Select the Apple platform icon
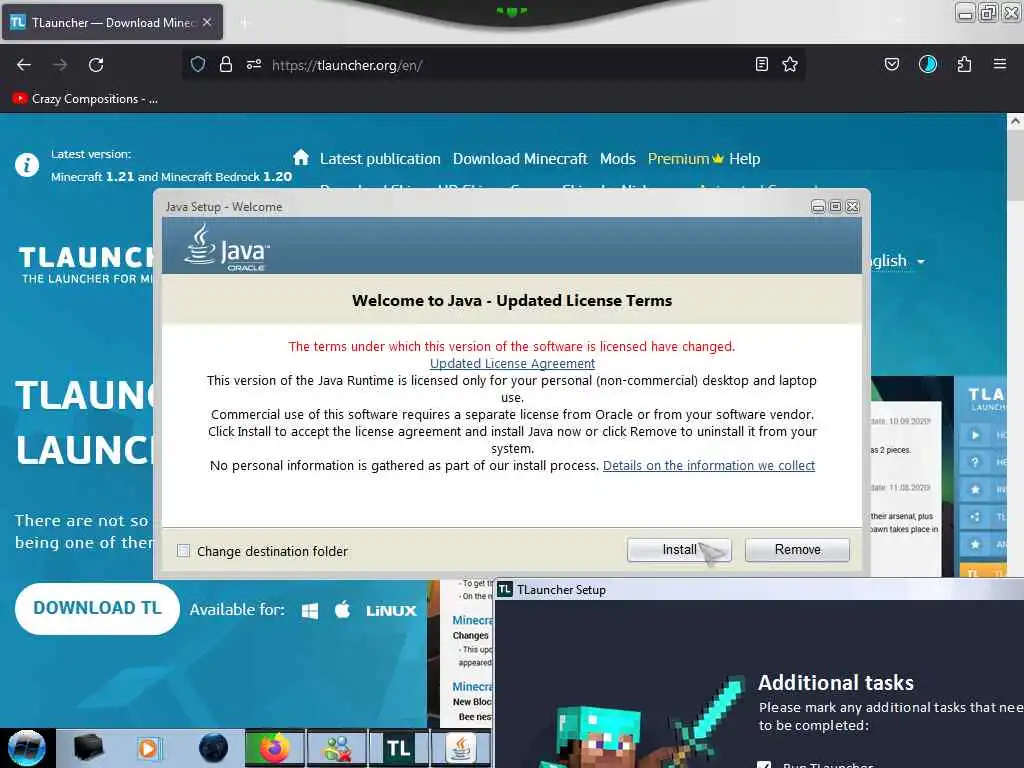The width and height of the screenshot is (1024, 768). pyautogui.click(x=342, y=610)
